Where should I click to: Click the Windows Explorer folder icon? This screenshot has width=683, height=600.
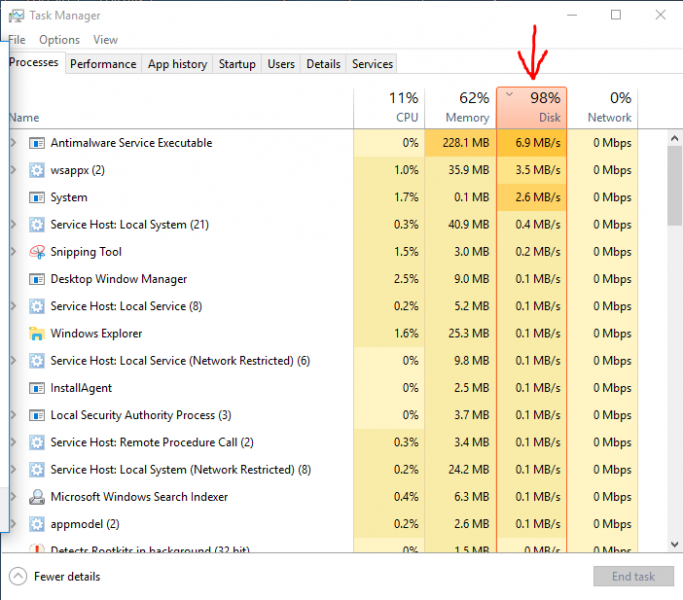38,334
